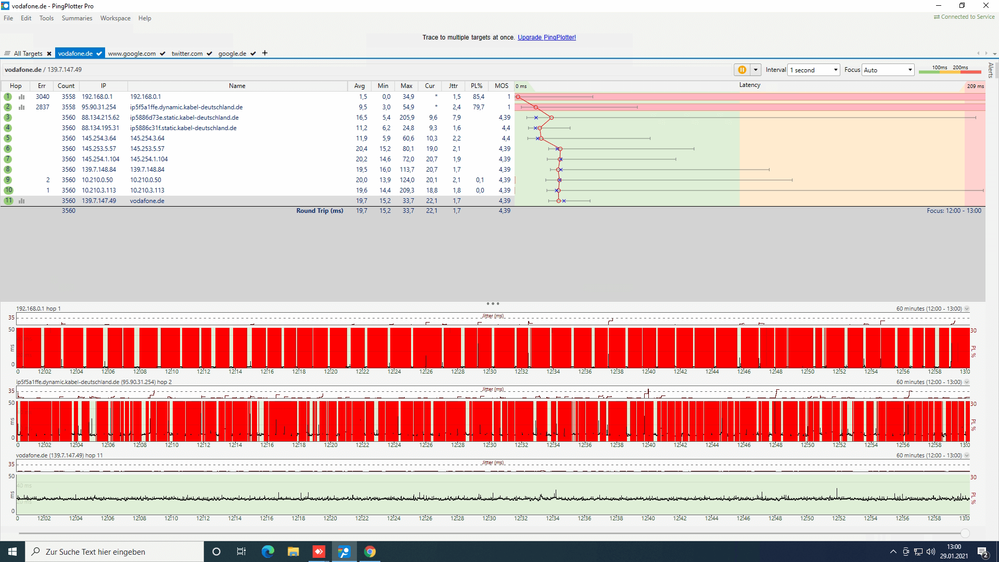This screenshot has width=999, height=562.
Task: Click the timeline horizontal scrollbar at bottom
Action: [x=494, y=533]
